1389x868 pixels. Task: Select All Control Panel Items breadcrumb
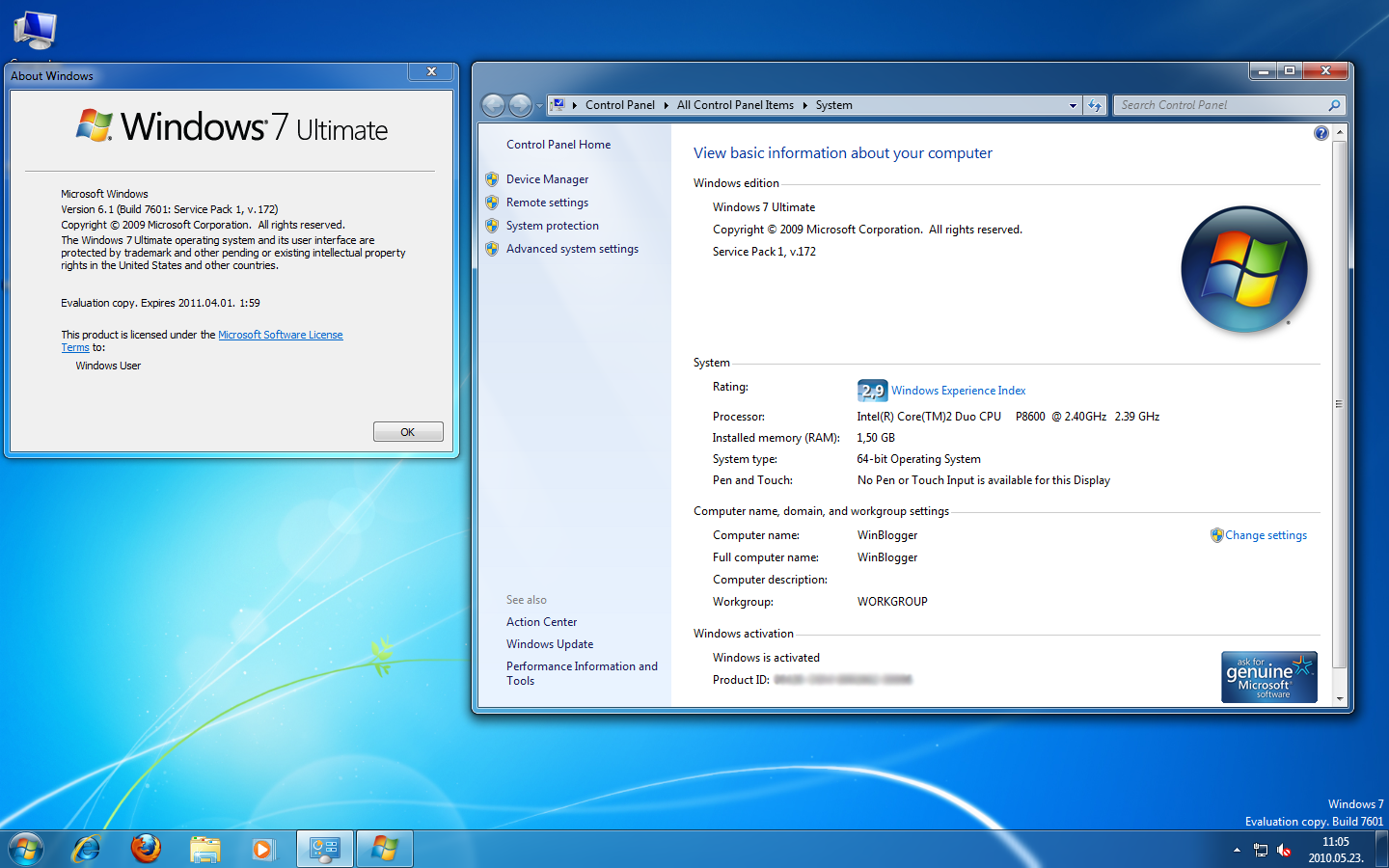coord(735,105)
